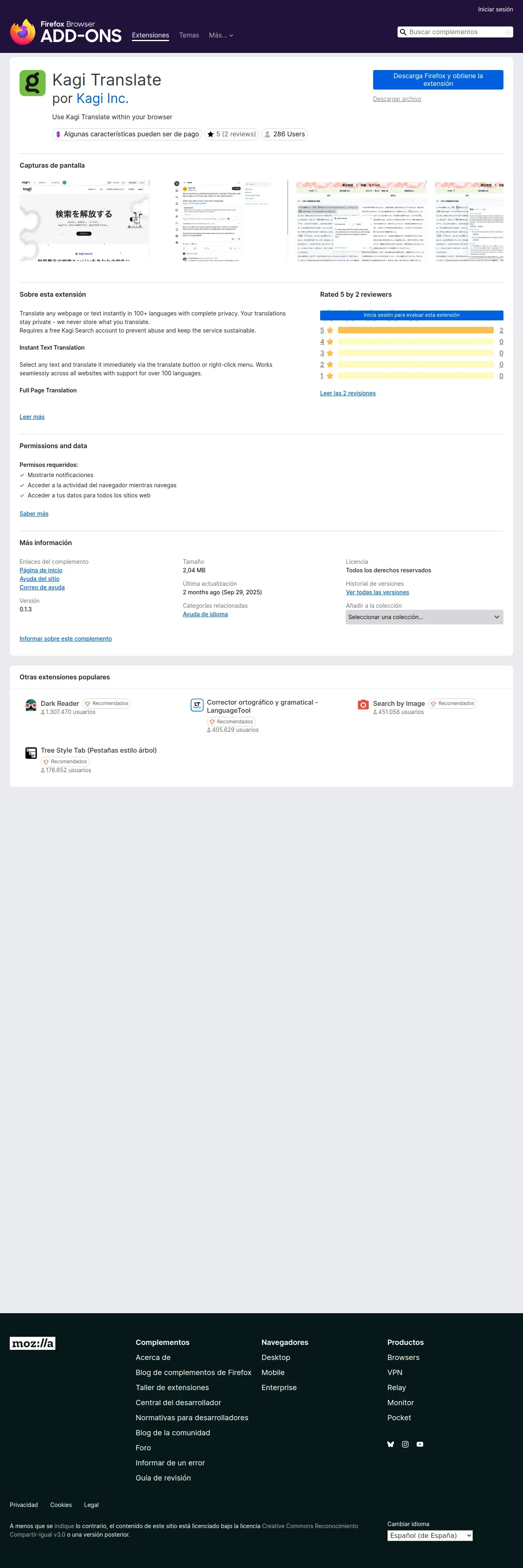
Task: Open Corrector ortográfico y gramatical - LanguageTool
Action: pyautogui.click(x=262, y=707)
